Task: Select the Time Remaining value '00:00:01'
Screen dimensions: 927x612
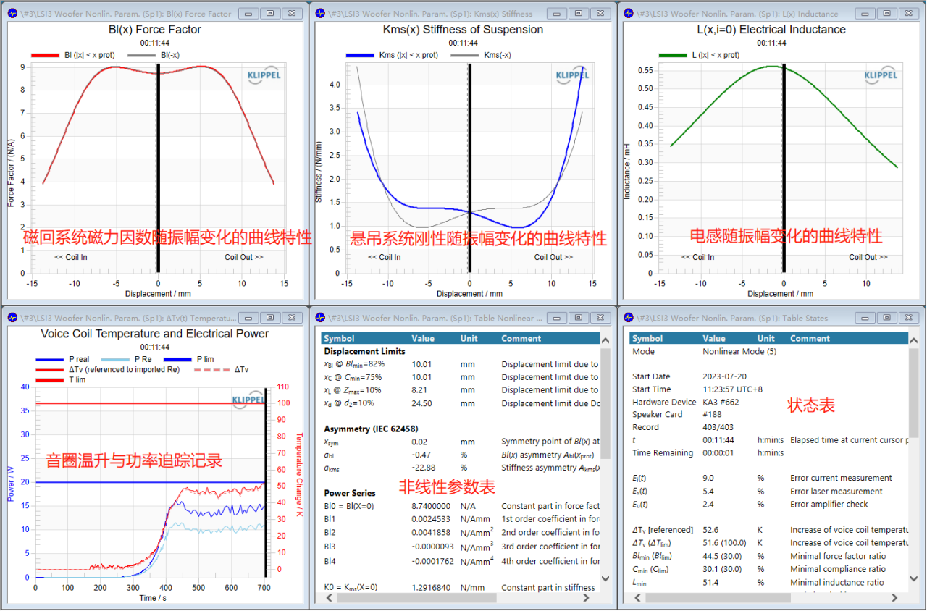Action: [718, 453]
